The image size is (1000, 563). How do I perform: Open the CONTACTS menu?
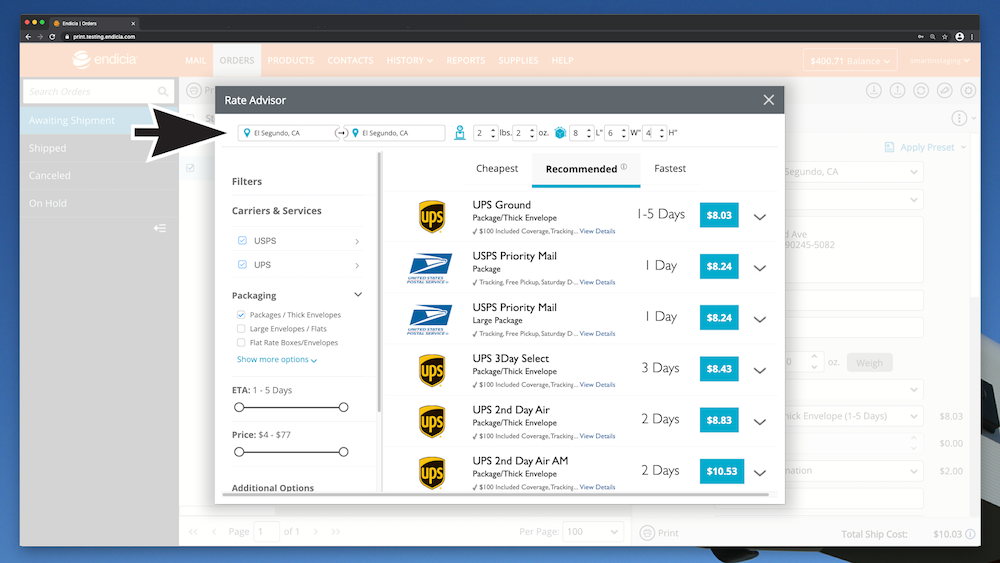pyautogui.click(x=350, y=61)
